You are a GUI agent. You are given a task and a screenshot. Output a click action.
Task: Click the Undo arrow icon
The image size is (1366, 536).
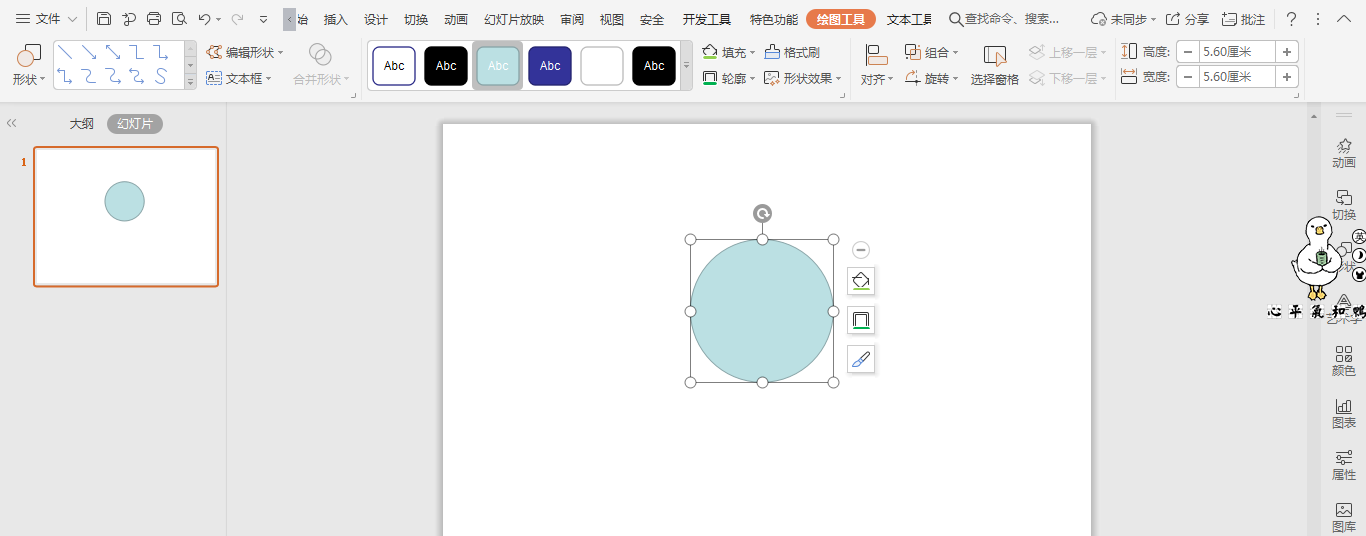204,19
